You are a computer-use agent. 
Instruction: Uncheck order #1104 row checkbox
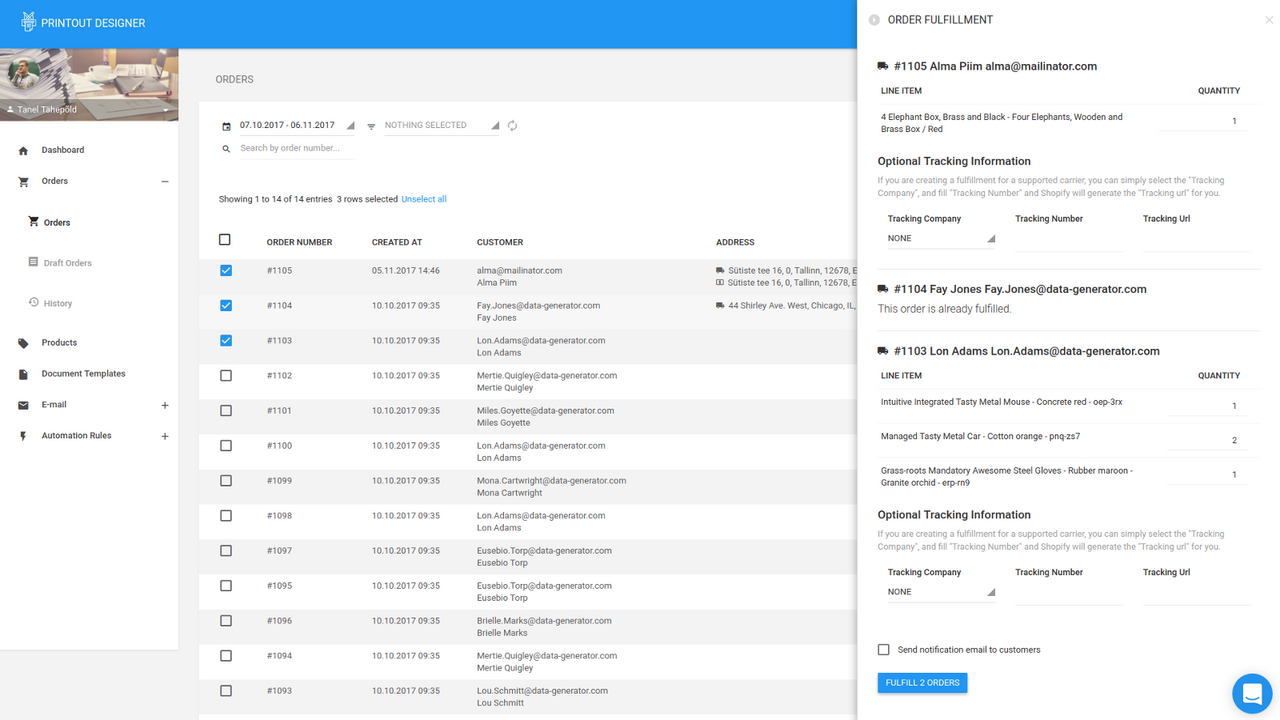225,305
